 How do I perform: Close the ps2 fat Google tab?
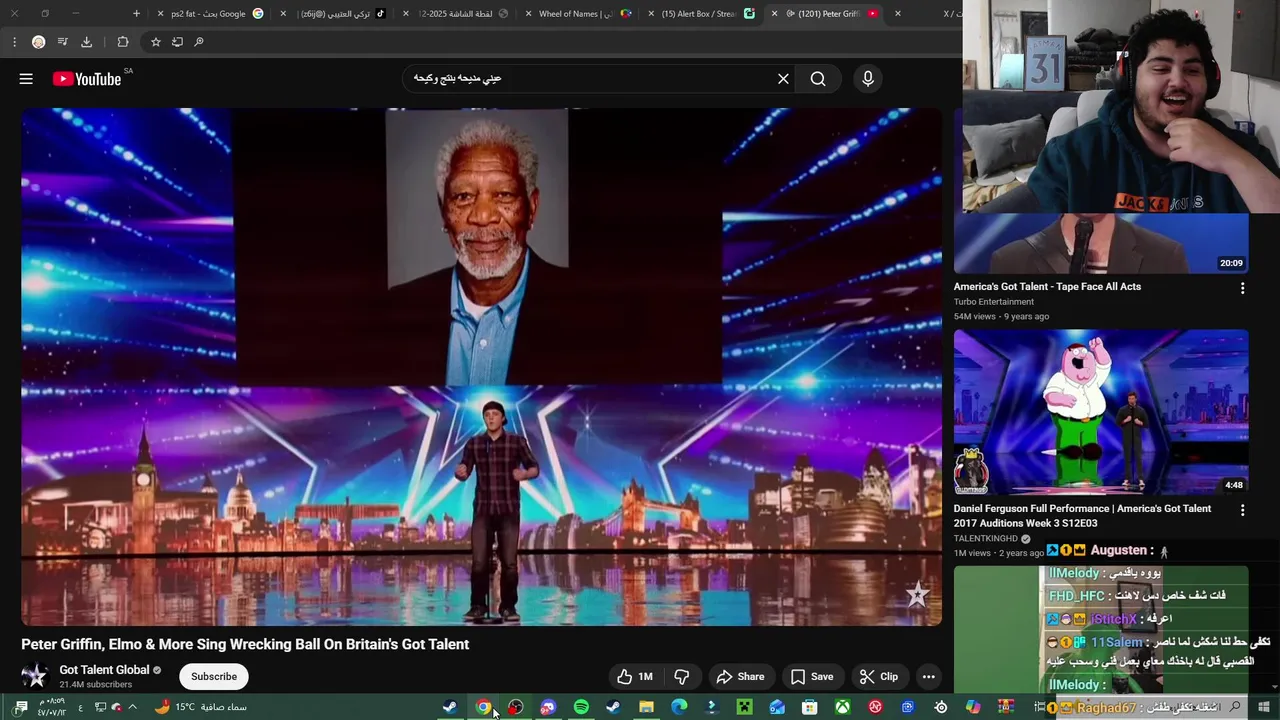tap(161, 14)
